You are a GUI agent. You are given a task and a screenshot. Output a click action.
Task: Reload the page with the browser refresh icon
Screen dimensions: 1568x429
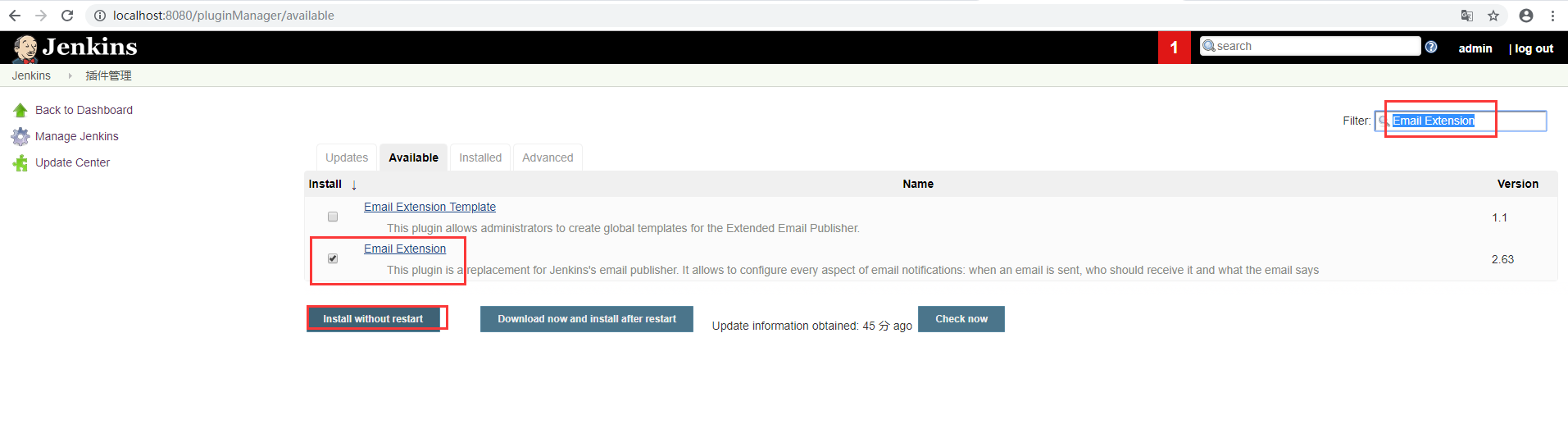tap(67, 16)
